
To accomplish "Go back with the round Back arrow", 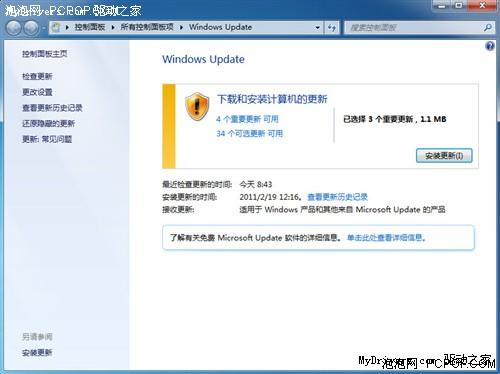I will click(x=14, y=28).
